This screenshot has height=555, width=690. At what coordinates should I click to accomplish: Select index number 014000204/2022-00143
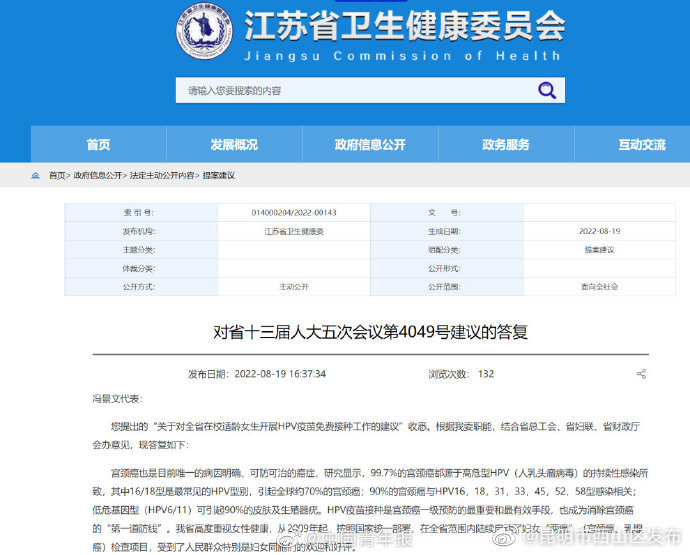[294, 213]
